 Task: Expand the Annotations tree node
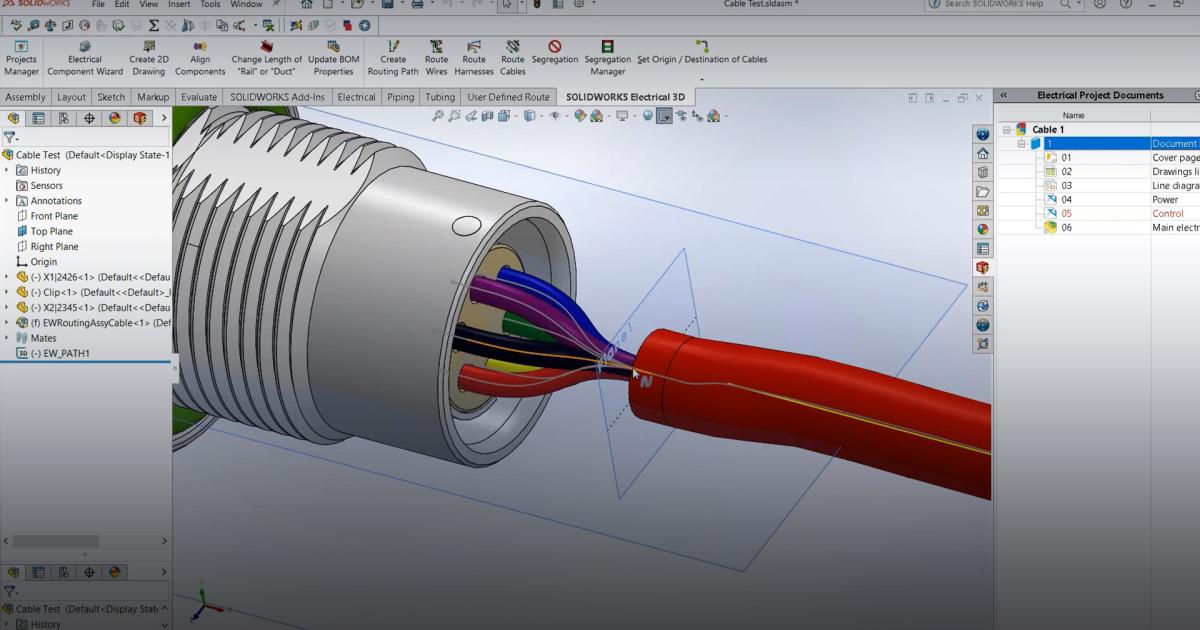click(x=7, y=201)
